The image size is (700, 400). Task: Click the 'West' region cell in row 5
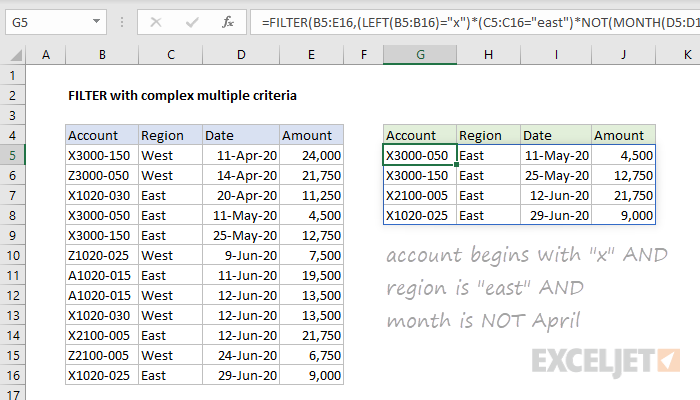point(171,155)
